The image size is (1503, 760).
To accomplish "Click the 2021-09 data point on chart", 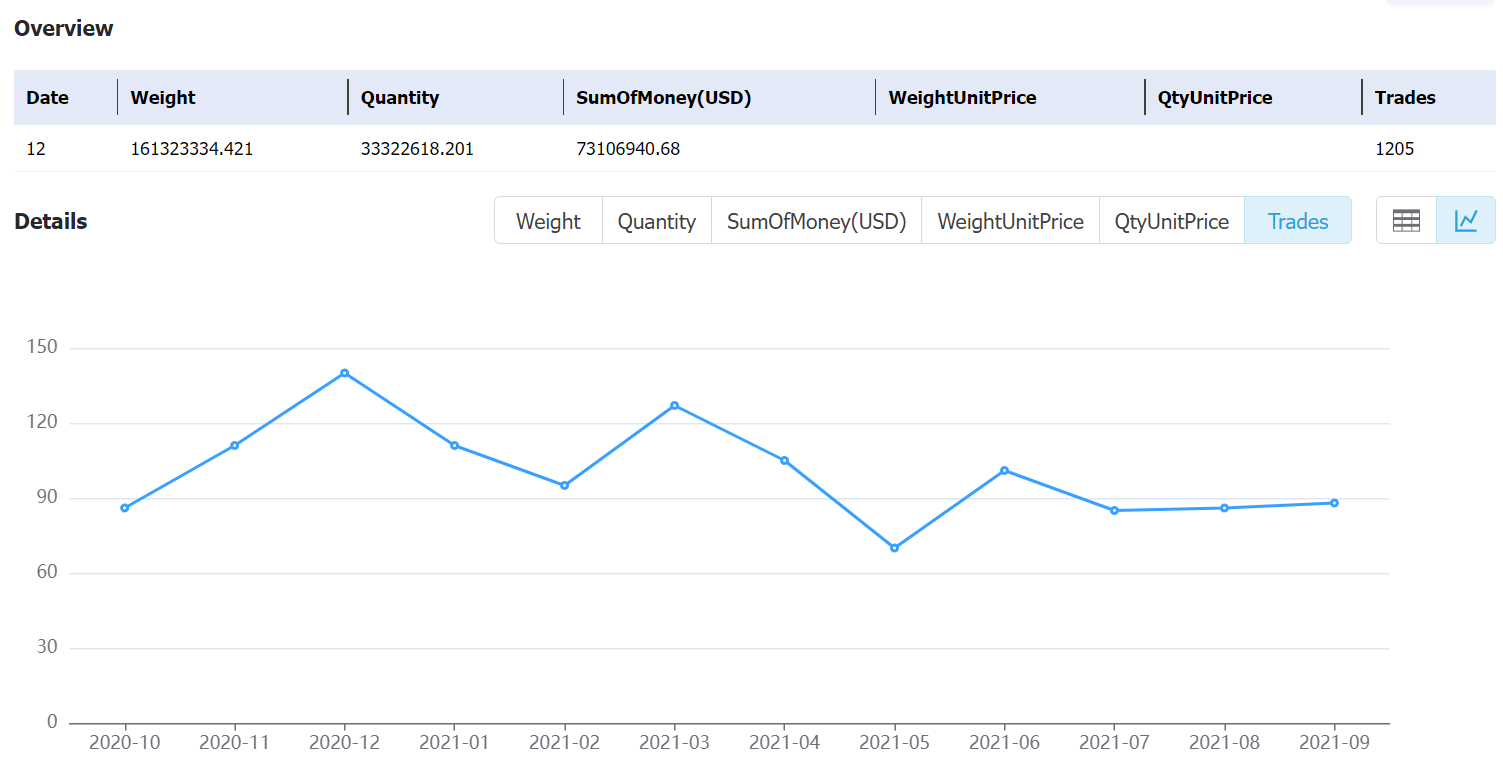I will pyautogui.click(x=1335, y=503).
